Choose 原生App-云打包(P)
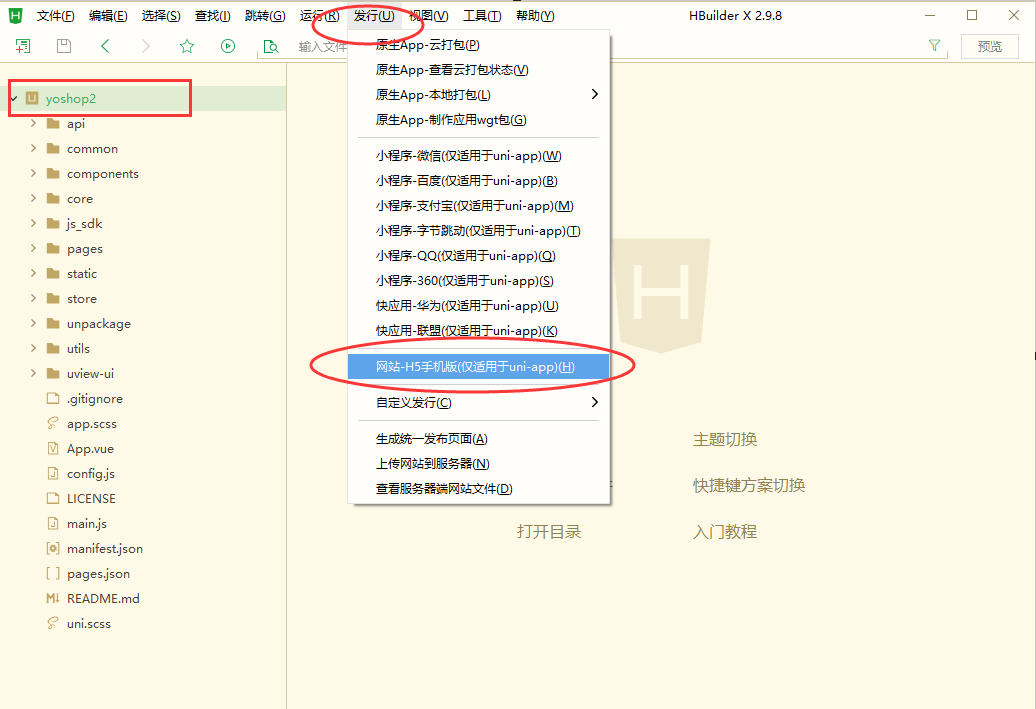 coord(478,45)
